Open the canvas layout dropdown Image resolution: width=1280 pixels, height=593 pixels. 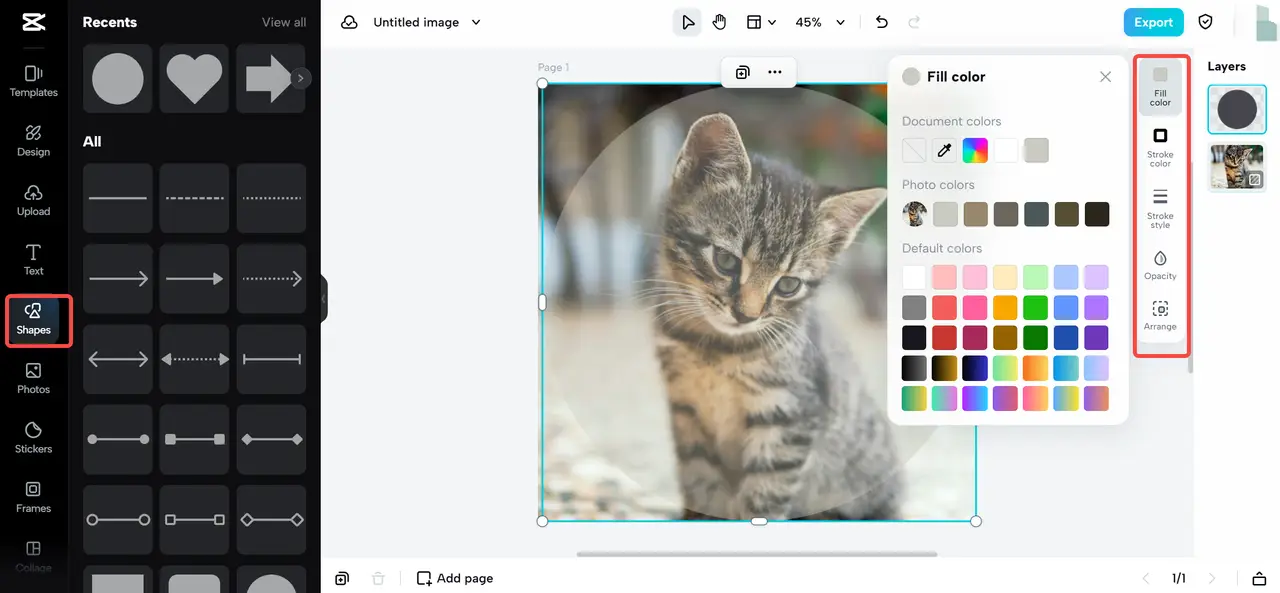click(761, 22)
